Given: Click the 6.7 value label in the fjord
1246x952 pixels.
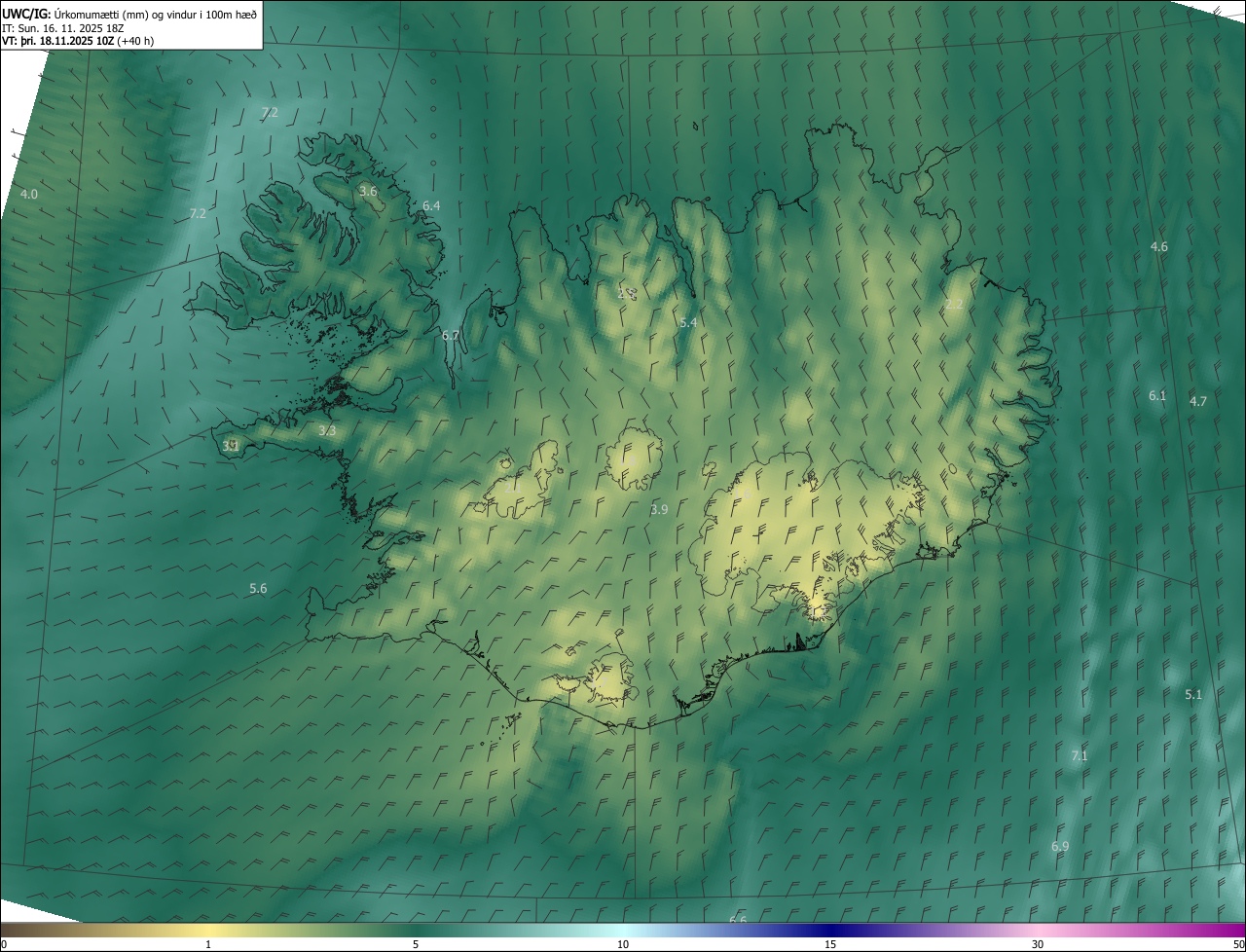Looking at the screenshot, I should pyautogui.click(x=450, y=335).
